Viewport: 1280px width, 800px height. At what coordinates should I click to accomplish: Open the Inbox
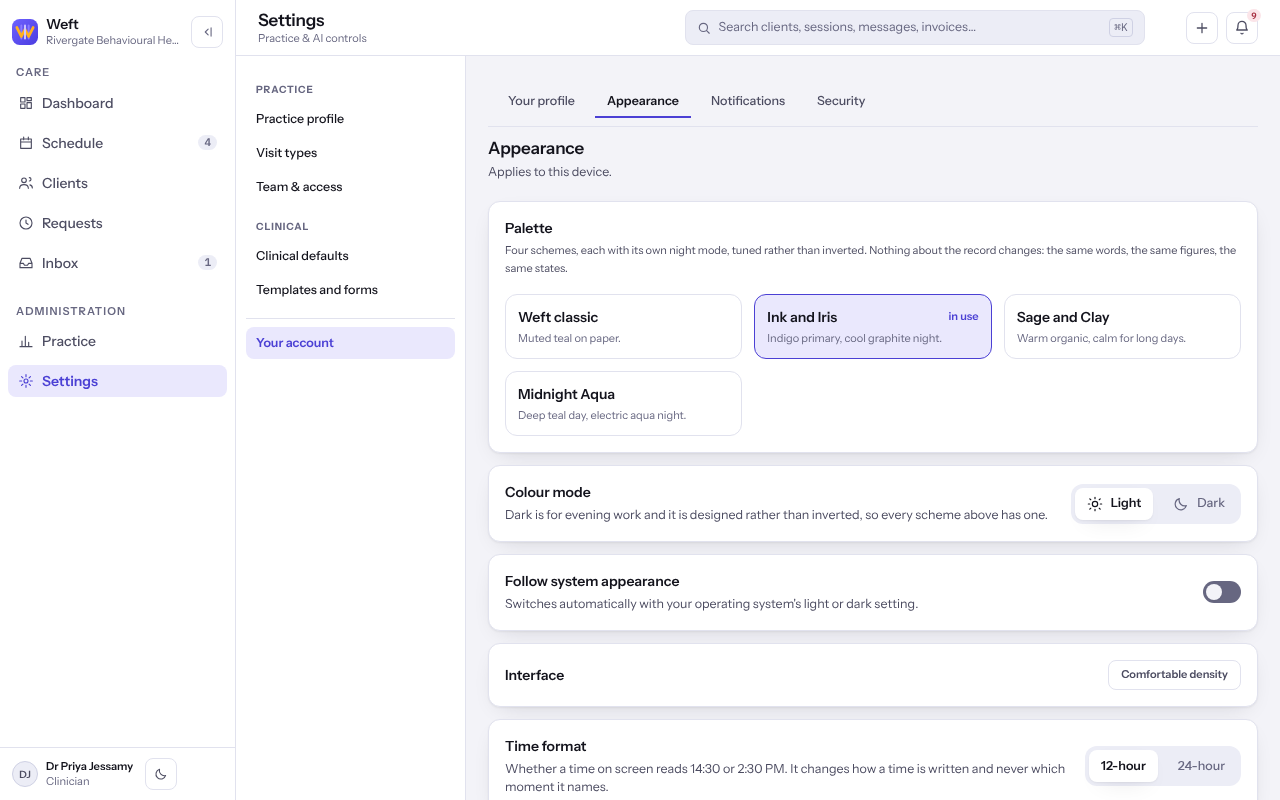[x=118, y=263]
